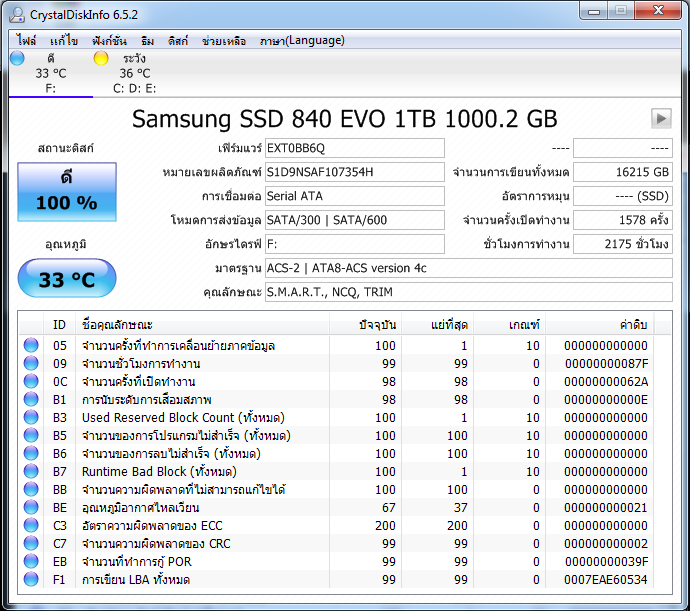Click raw value 0007EAE60534
This screenshot has width=690, height=612.
tap(606, 580)
